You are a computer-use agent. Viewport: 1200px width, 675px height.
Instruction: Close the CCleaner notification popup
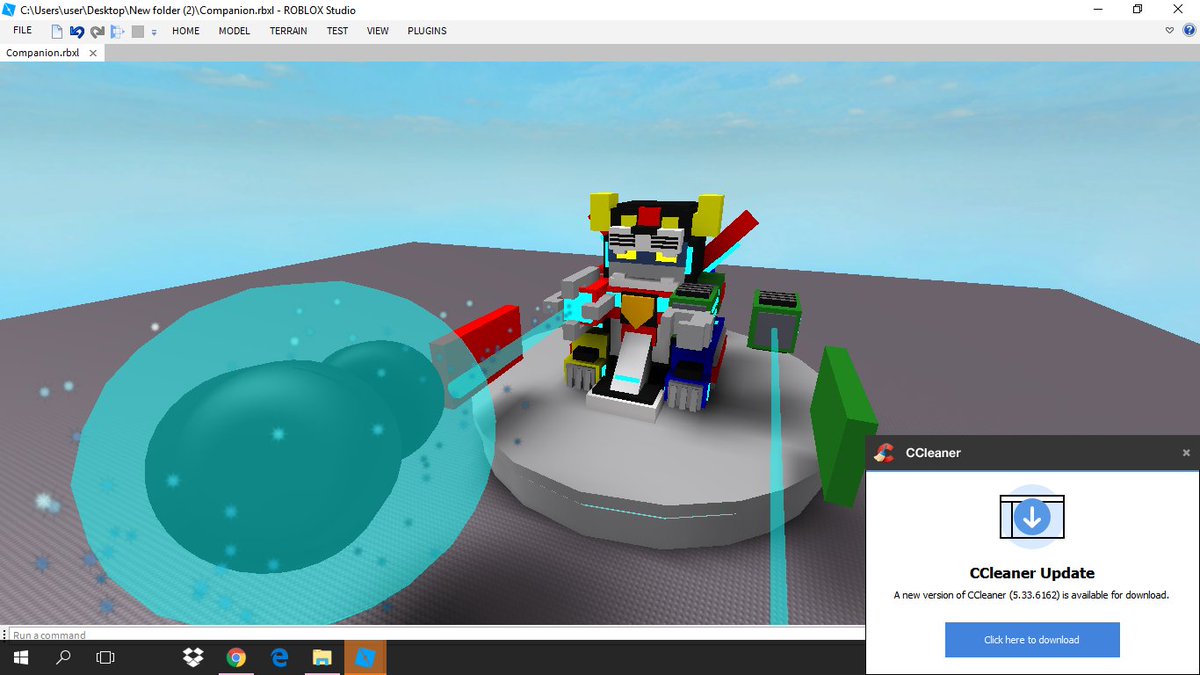pyautogui.click(x=1187, y=453)
